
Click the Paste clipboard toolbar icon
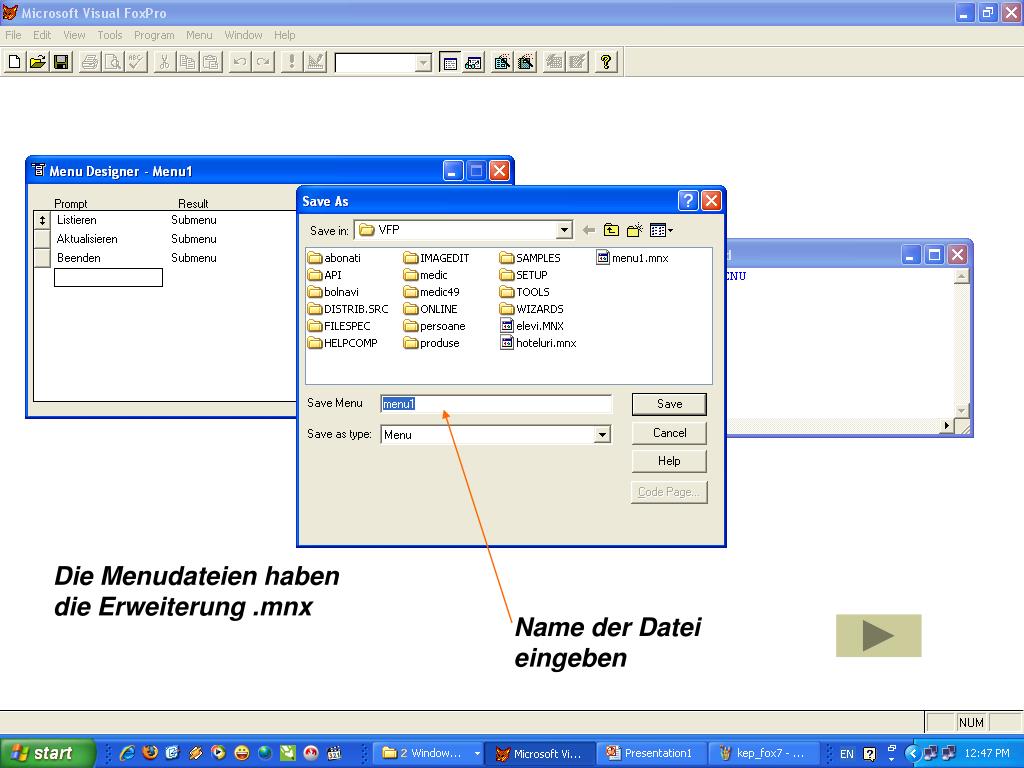(x=211, y=62)
